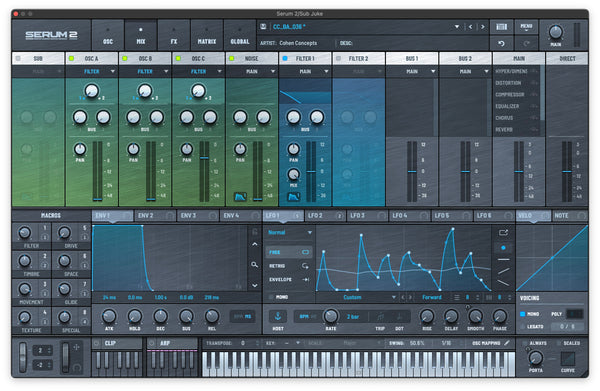Click the portamento CURVE box
600x391 pixels.
coord(567,359)
